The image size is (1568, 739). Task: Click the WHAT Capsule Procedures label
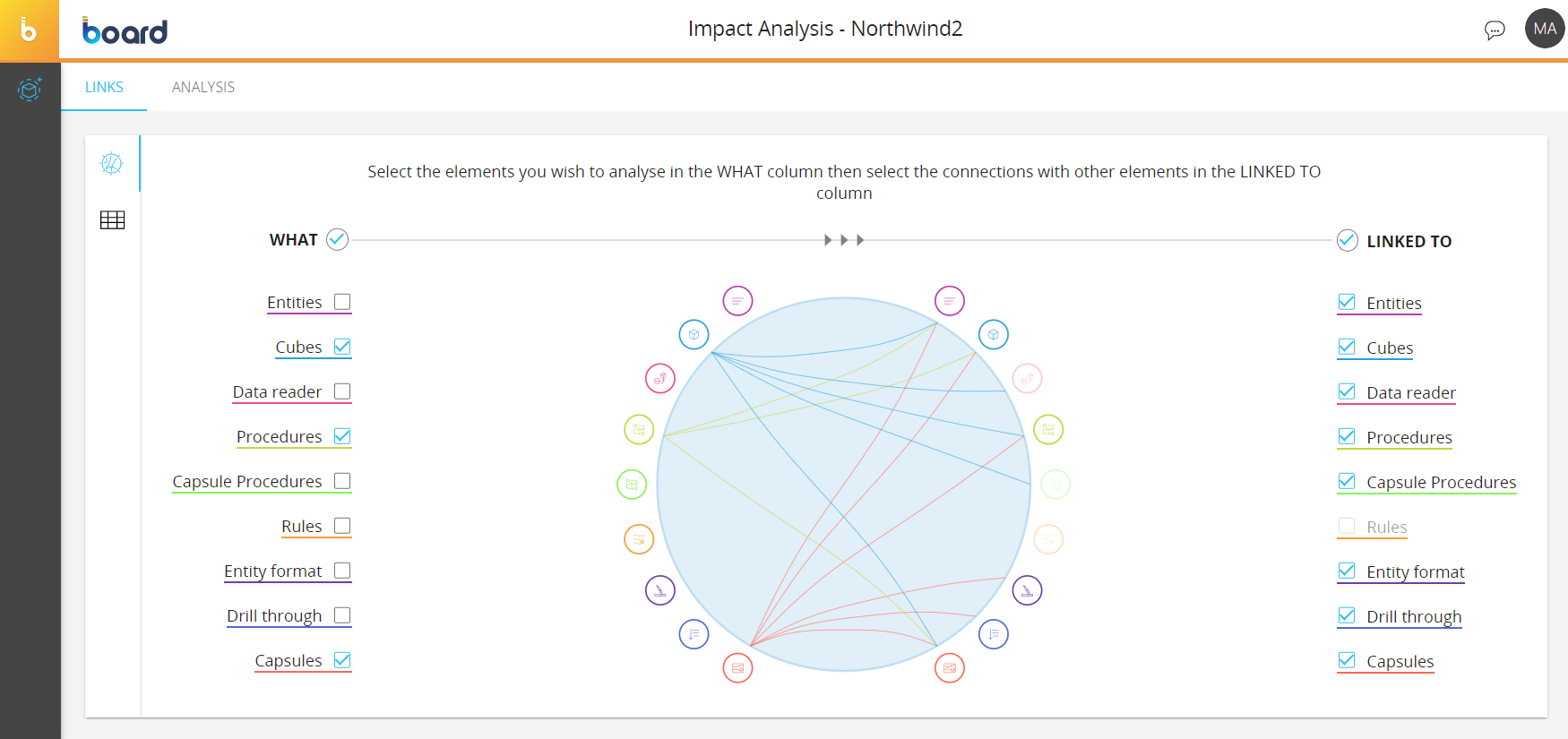pos(247,481)
